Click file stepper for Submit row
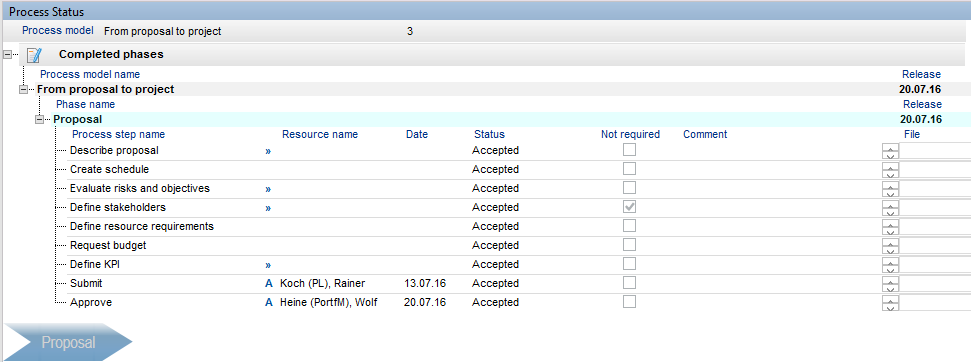This screenshot has height=362, width=971. [x=890, y=284]
